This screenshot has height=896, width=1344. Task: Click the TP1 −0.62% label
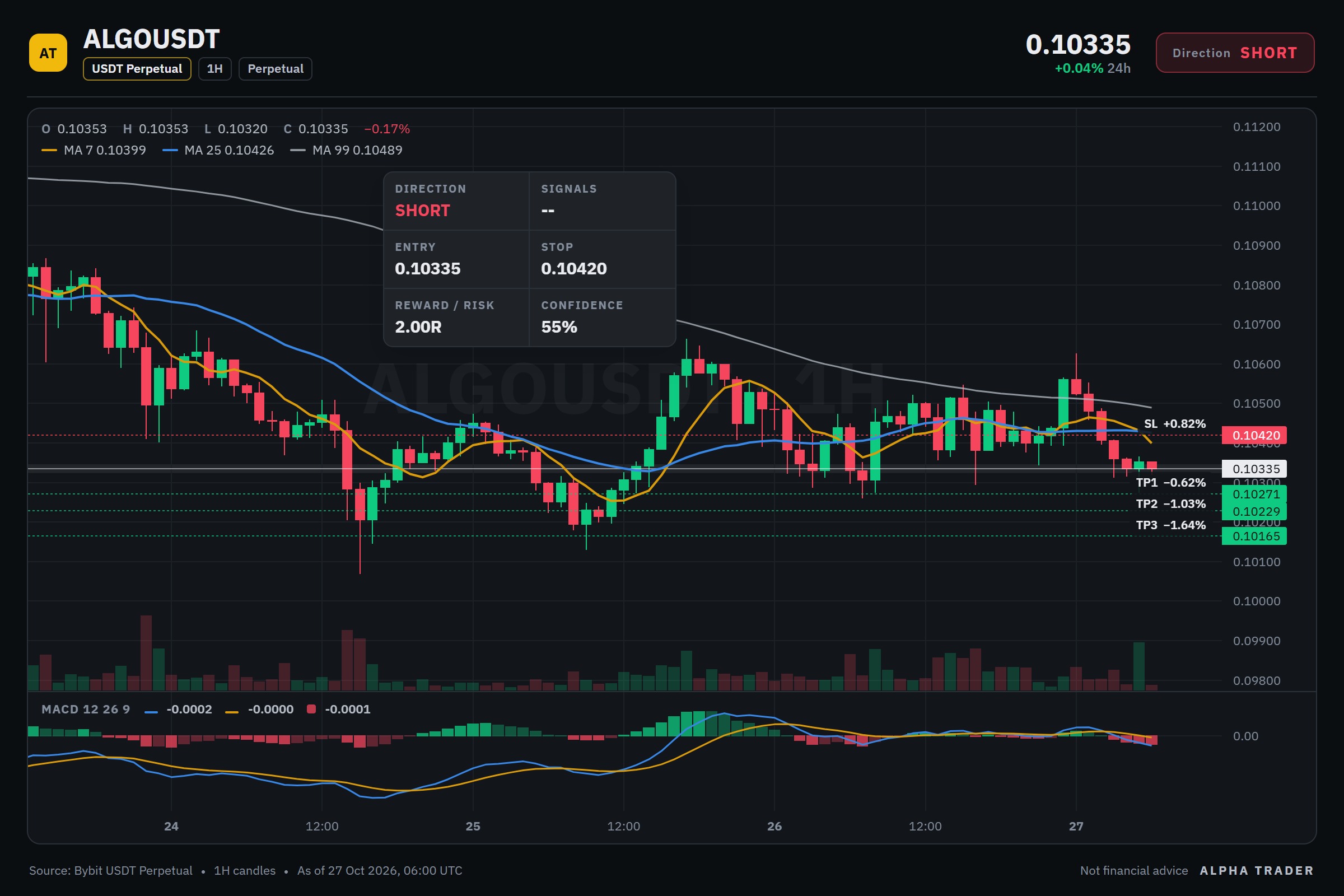coord(1170,482)
